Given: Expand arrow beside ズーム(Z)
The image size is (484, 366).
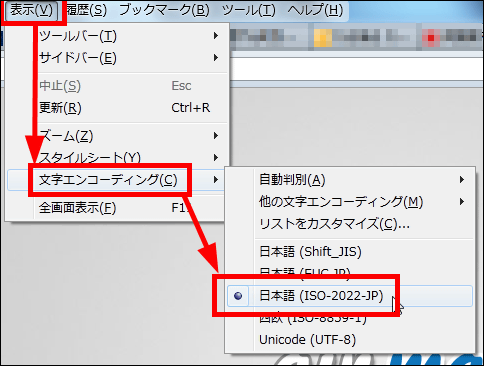Looking at the screenshot, I should click(x=216, y=136).
